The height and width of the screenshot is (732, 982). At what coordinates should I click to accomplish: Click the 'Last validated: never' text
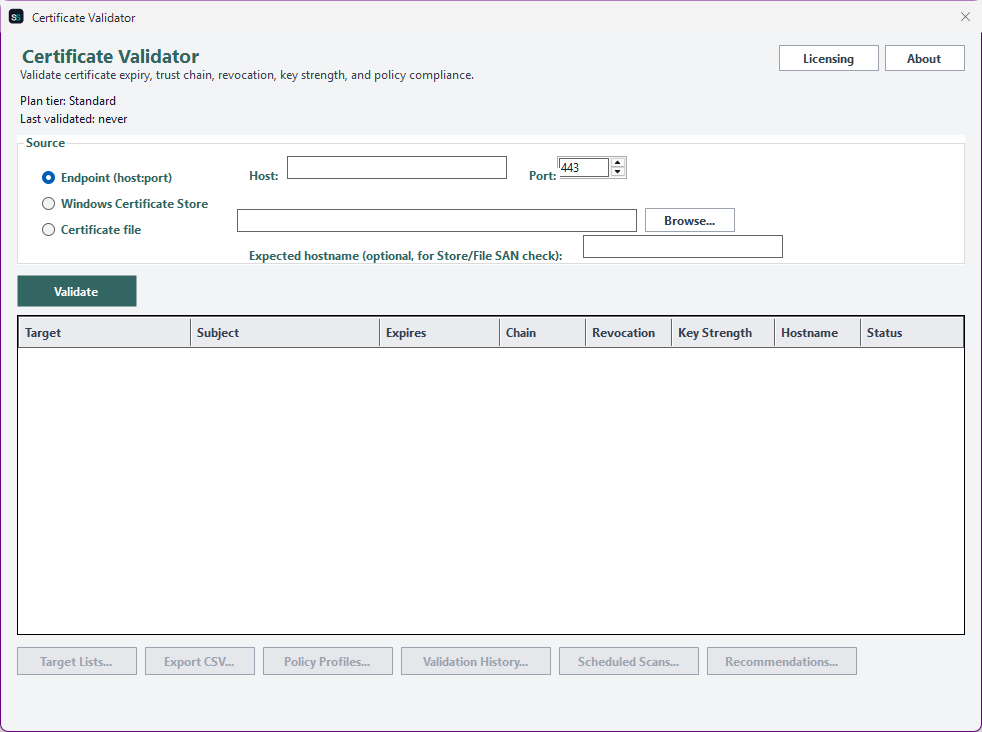[74, 119]
